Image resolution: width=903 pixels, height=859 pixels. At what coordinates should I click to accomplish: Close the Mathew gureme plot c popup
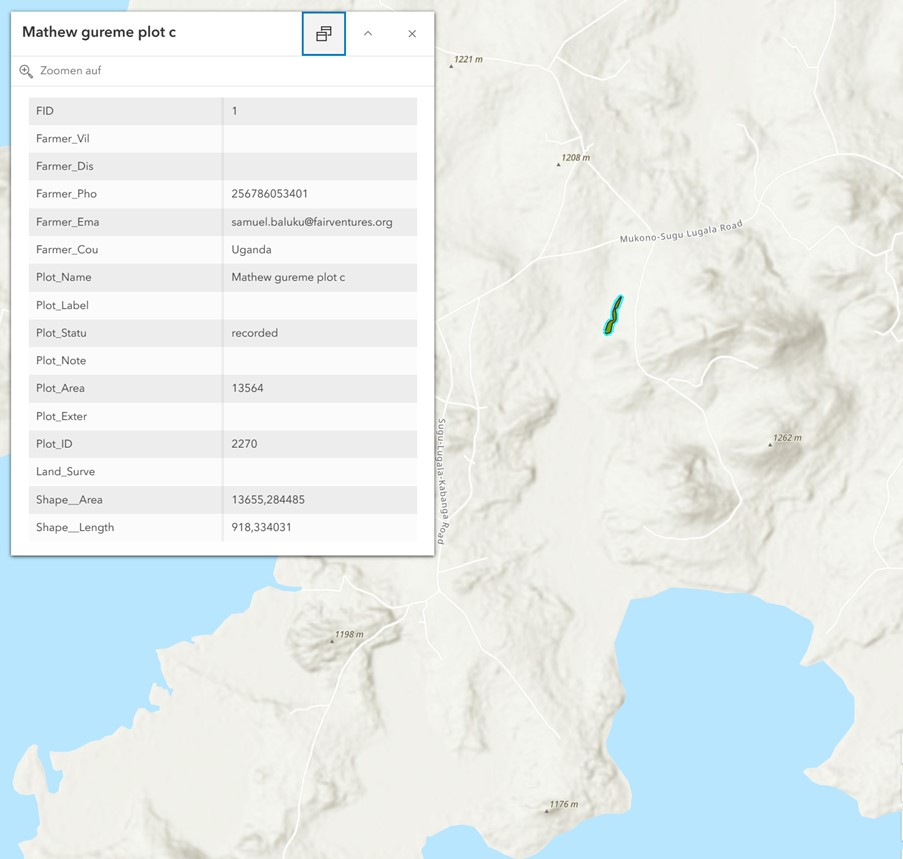(x=412, y=34)
